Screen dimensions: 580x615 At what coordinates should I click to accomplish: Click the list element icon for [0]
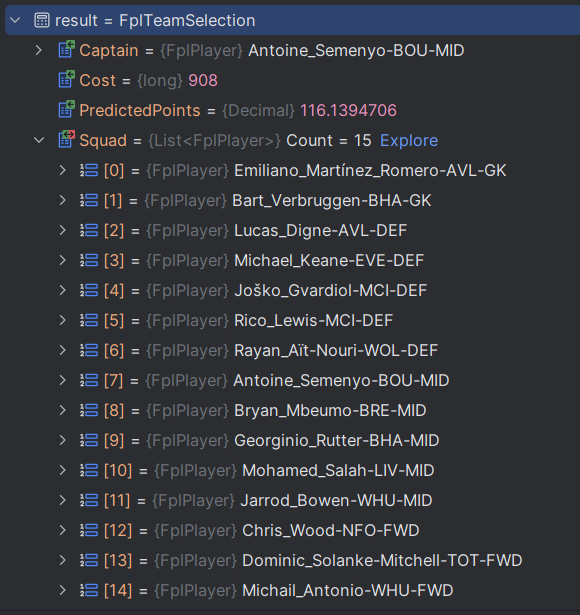[89, 170]
